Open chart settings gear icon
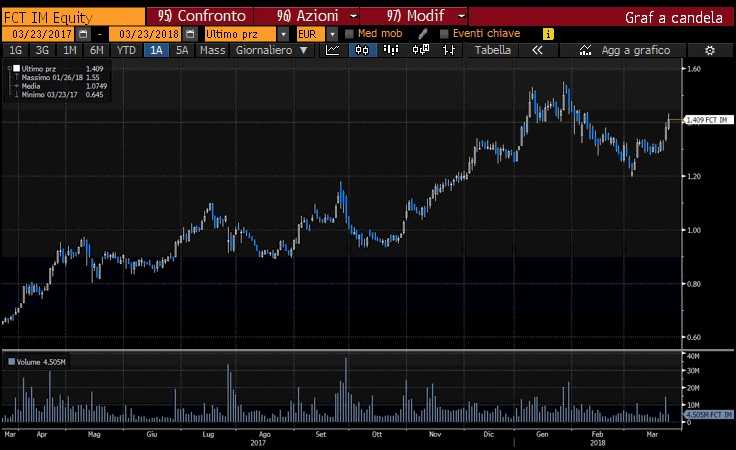The image size is (736, 450). [x=710, y=50]
